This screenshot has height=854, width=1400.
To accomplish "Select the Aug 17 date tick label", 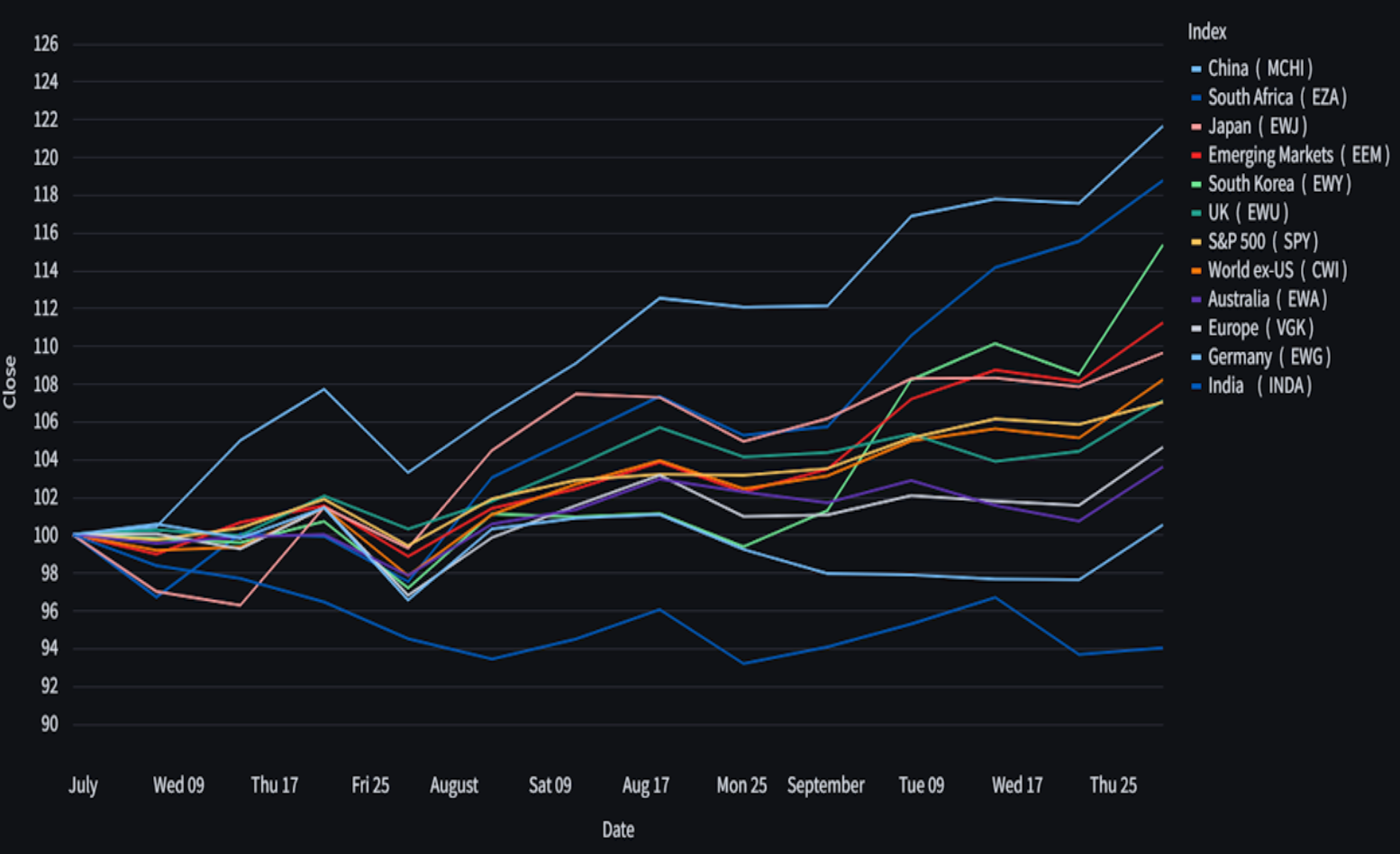I will click(645, 786).
